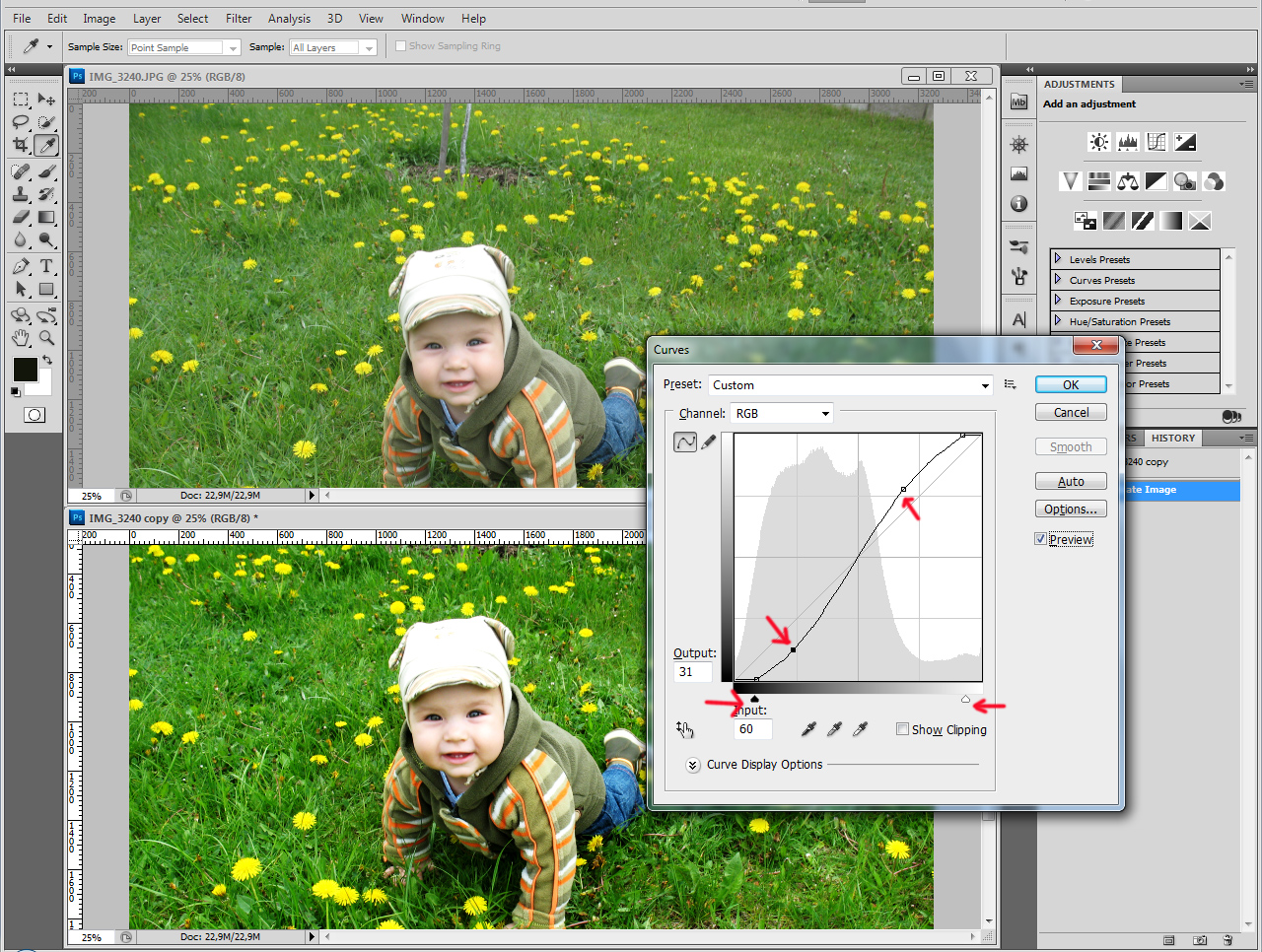1262x952 pixels.
Task: Open the Image menu
Action: (x=99, y=18)
